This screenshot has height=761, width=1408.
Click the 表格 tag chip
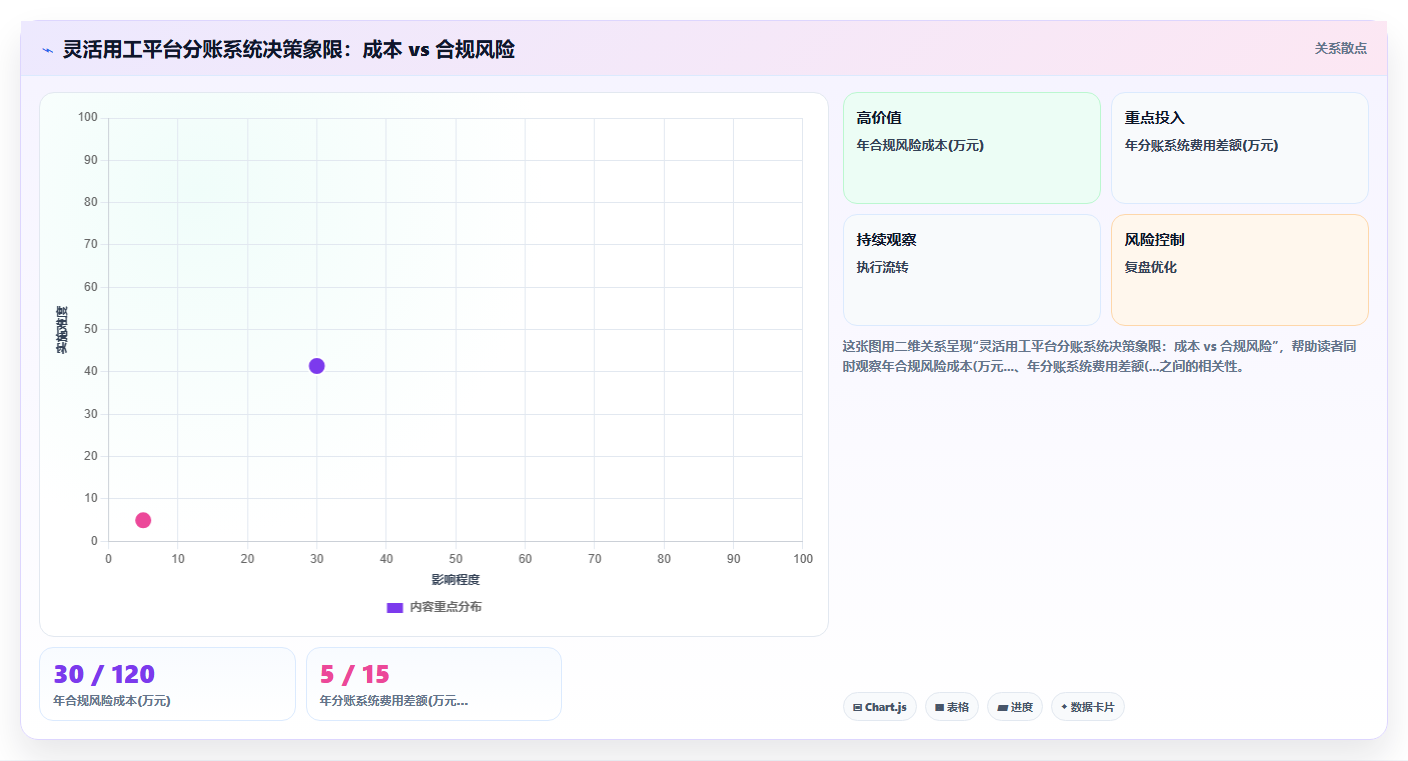click(x=952, y=707)
